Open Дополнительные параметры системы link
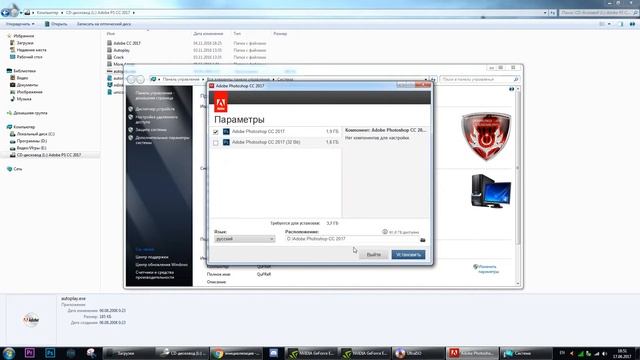 tap(162, 140)
